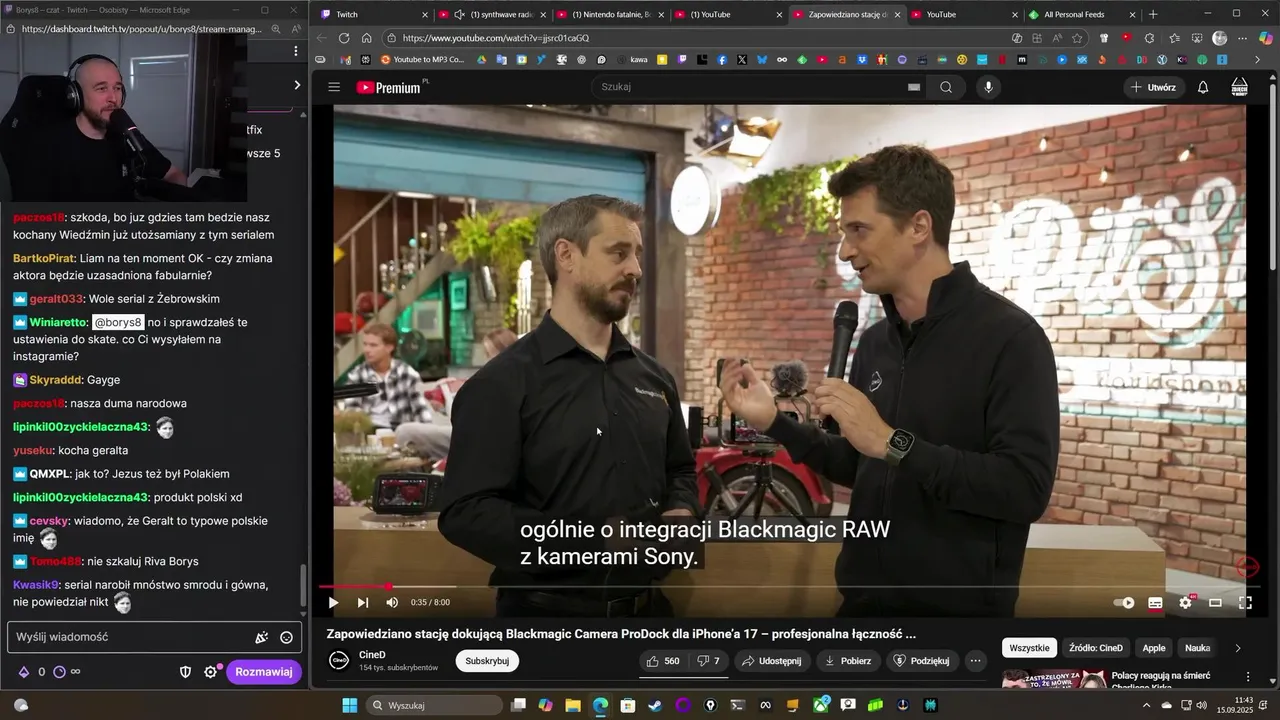Toggle subtitles captions button in player
1280x720 pixels.
point(1155,602)
